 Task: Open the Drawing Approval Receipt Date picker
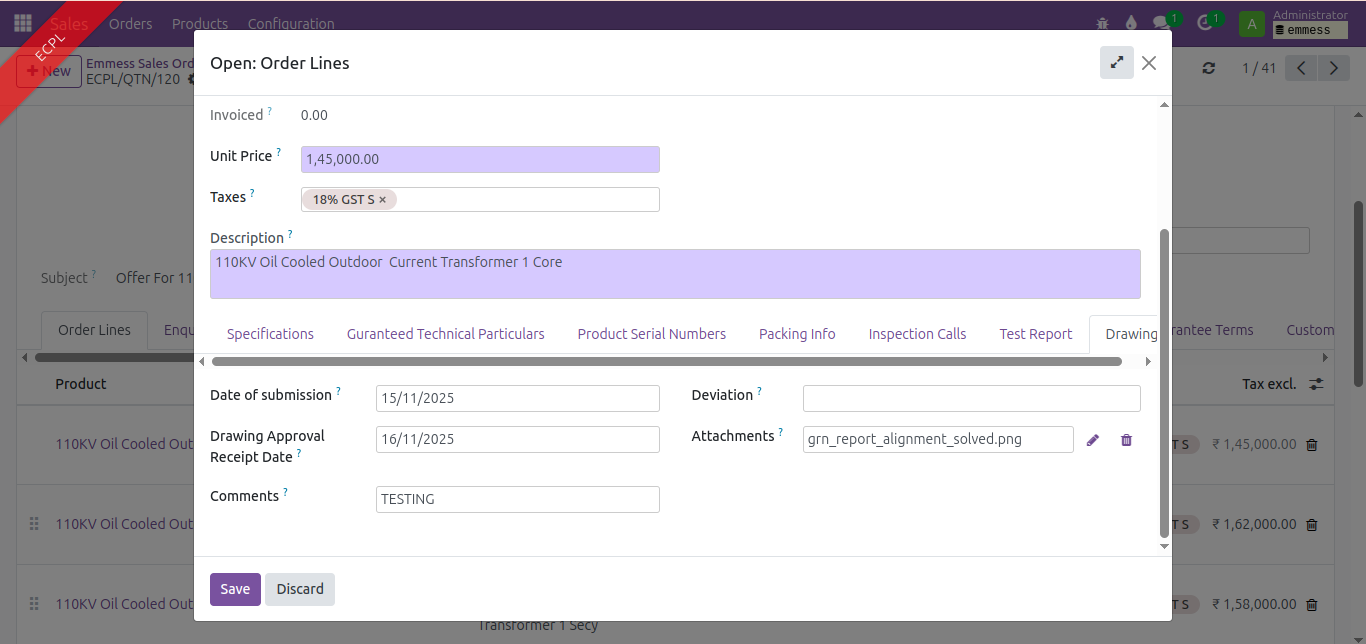pyautogui.click(x=517, y=439)
